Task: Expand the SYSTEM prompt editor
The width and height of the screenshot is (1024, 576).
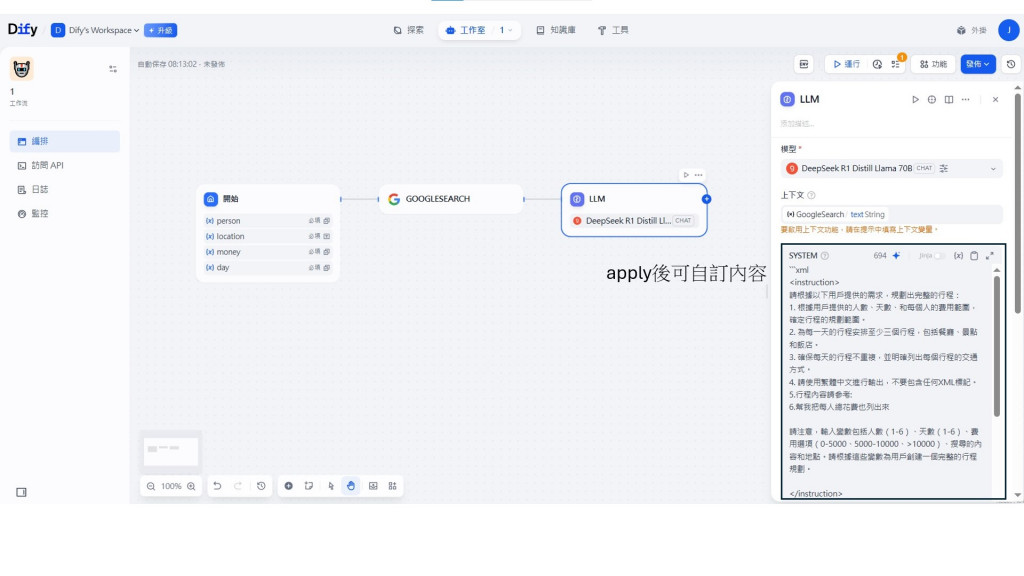Action: pos(990,256)
